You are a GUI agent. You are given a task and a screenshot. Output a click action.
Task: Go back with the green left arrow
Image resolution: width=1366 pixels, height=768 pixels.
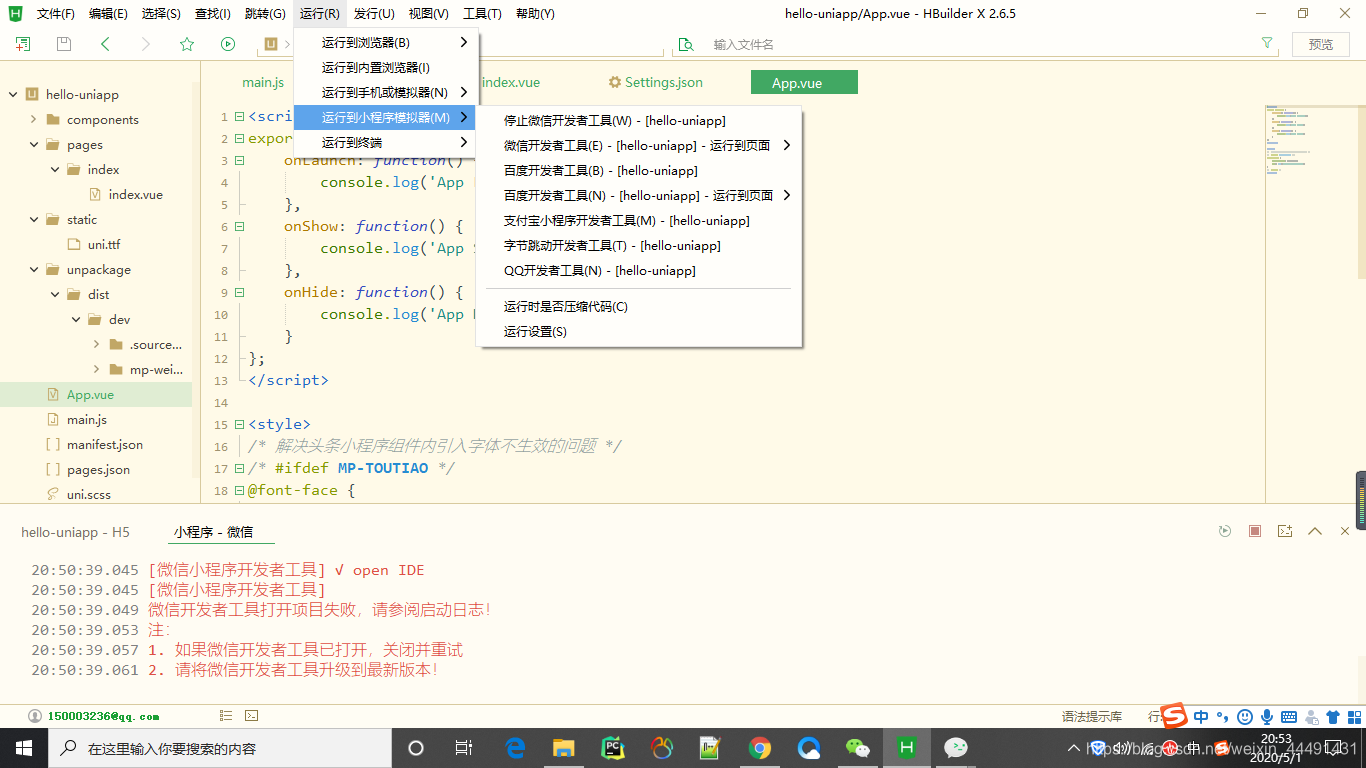pos(105,44)
